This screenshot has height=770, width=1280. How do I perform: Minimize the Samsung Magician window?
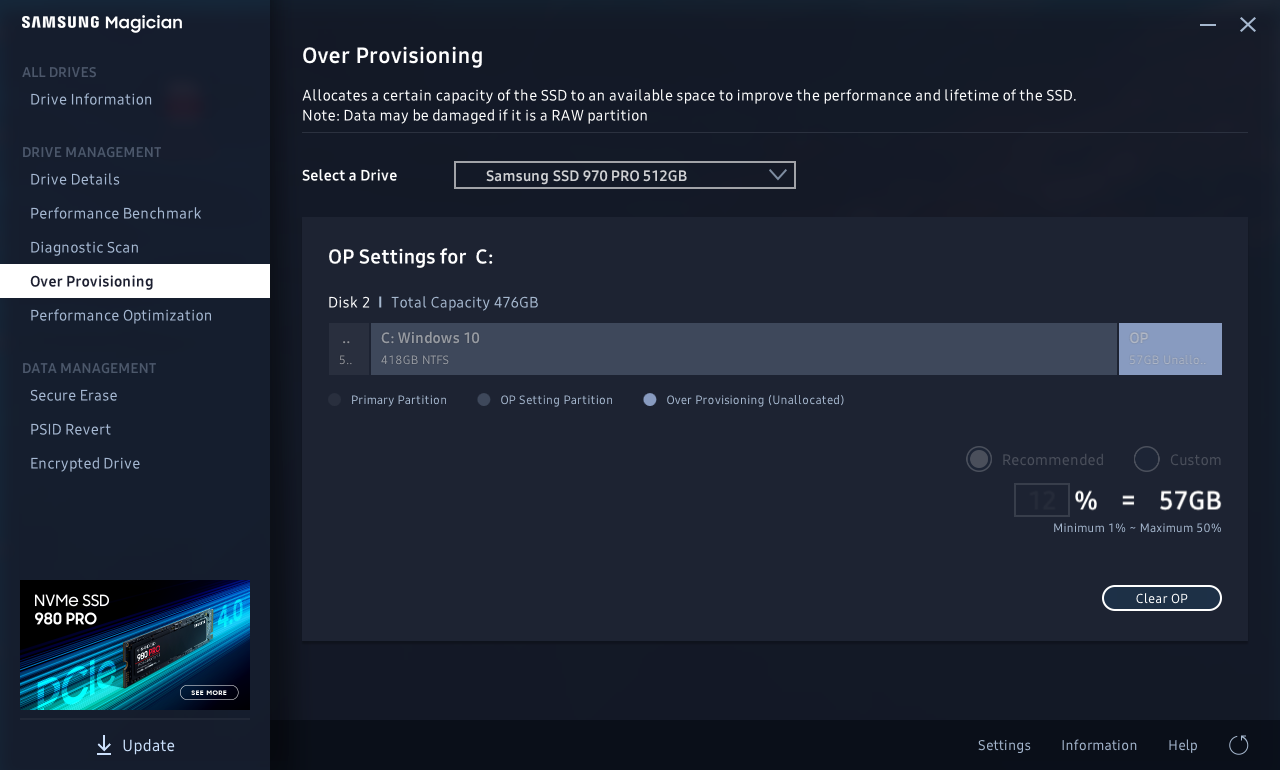pyautogui.click(x=1208, y=24)
